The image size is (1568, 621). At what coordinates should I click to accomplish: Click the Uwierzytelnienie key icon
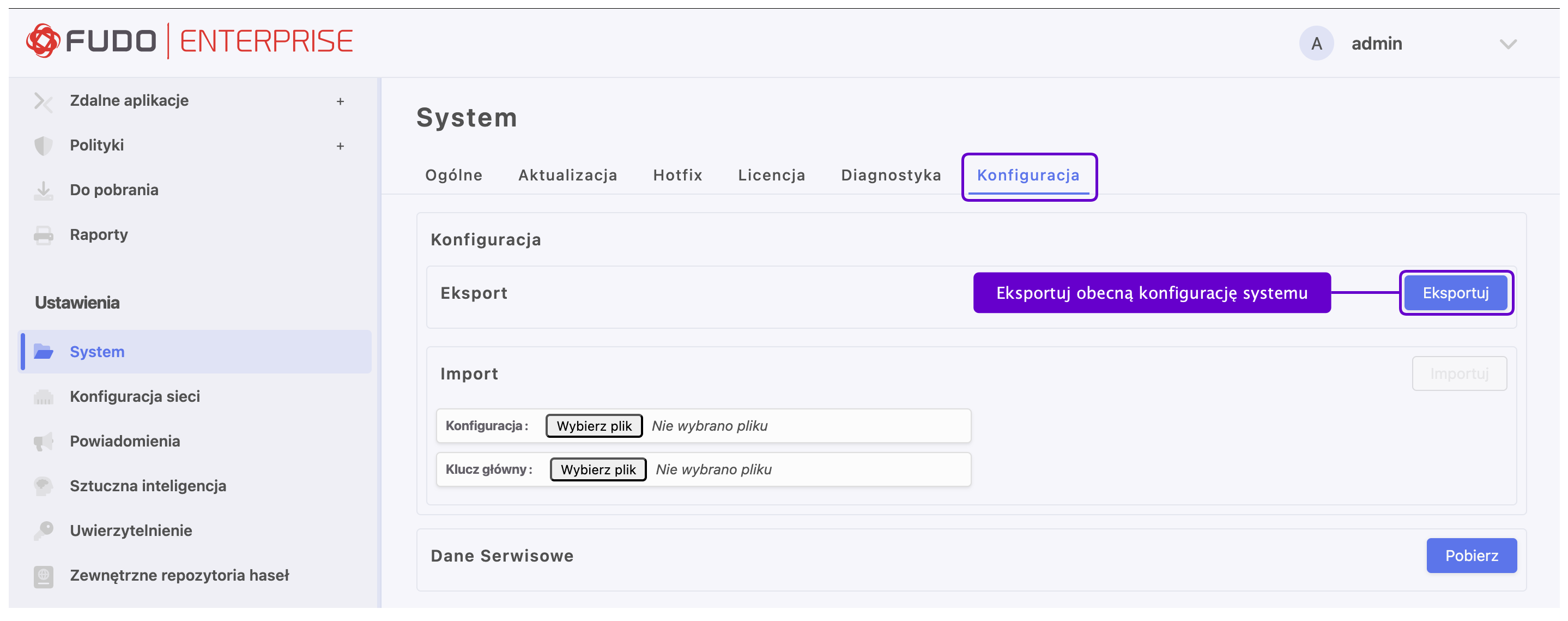click(43, 531)
